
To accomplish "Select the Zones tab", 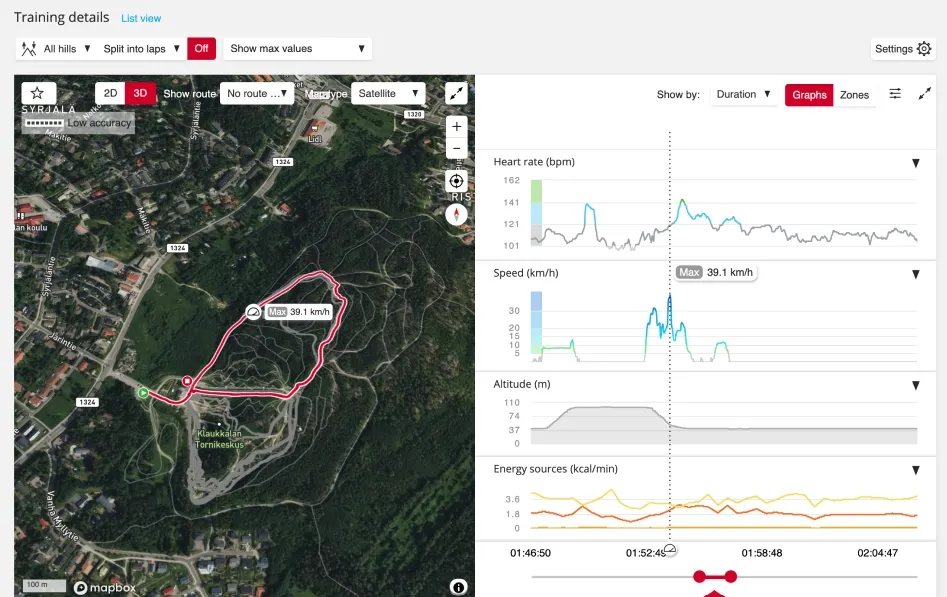I will [x=854, y=95].
